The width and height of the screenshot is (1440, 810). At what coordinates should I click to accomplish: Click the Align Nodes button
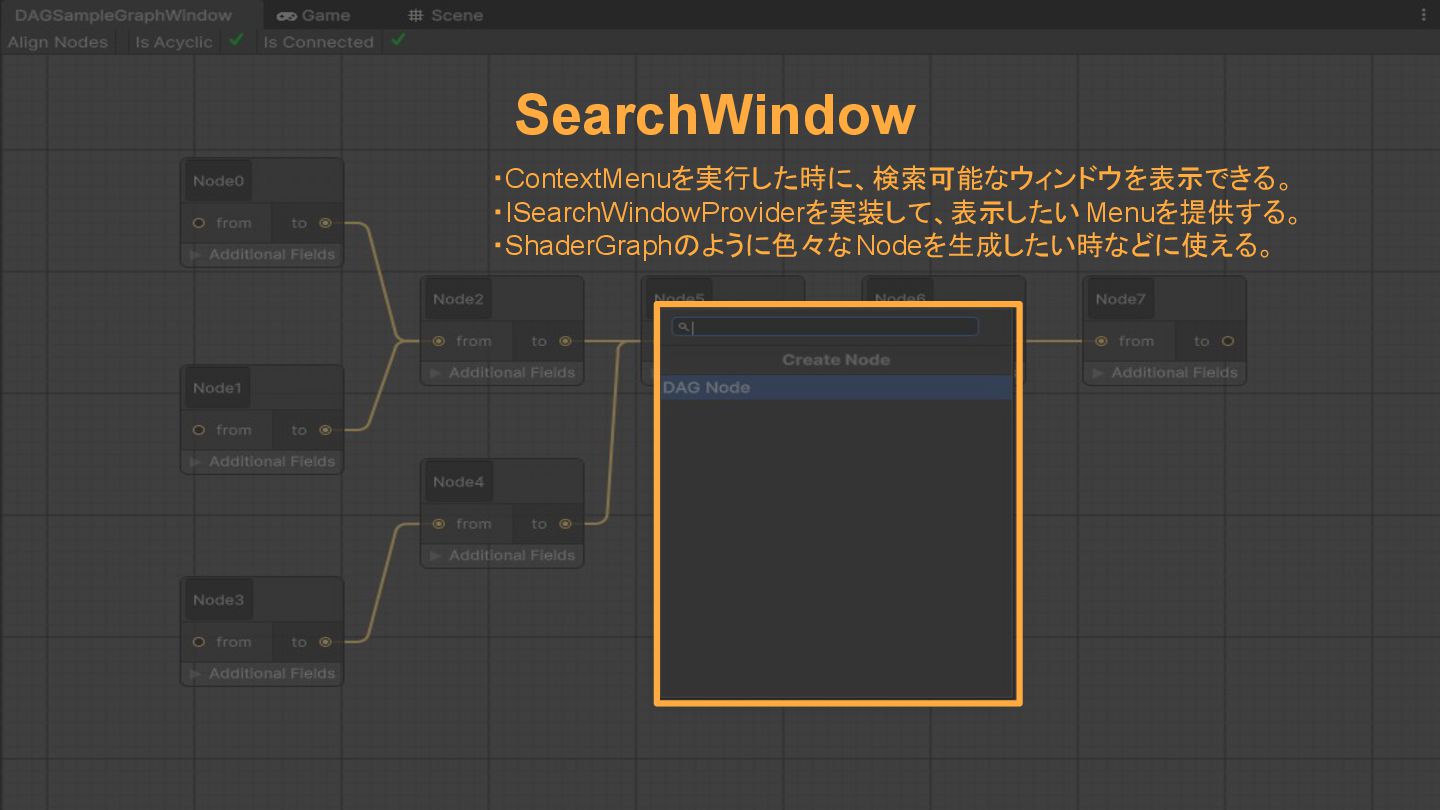[x=58, y=42]
